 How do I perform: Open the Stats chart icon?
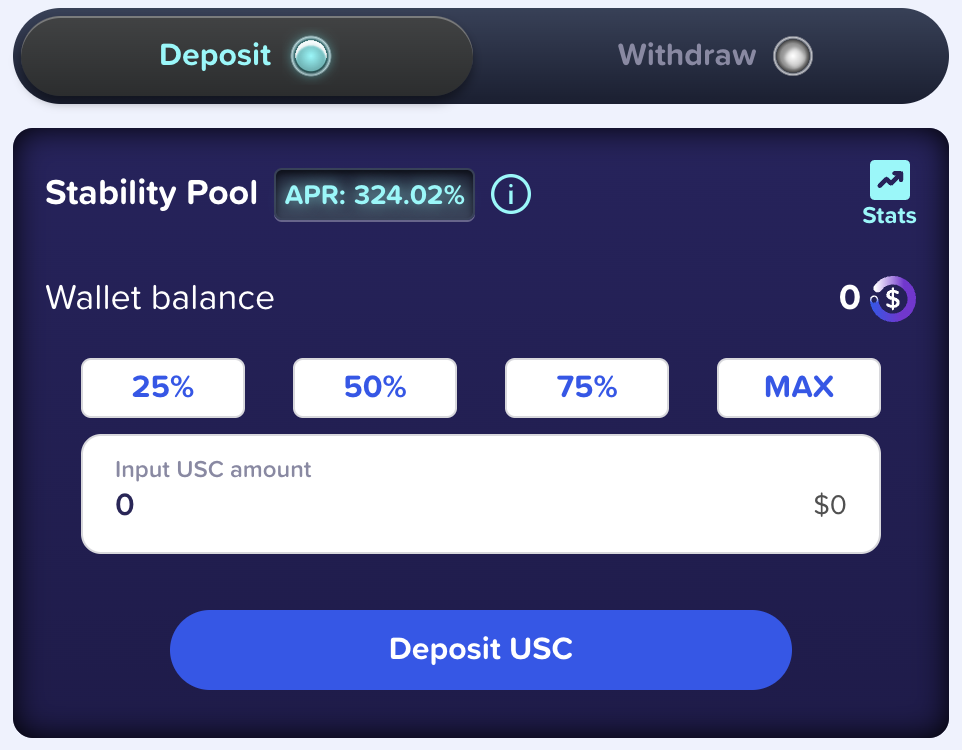[889, 181]
